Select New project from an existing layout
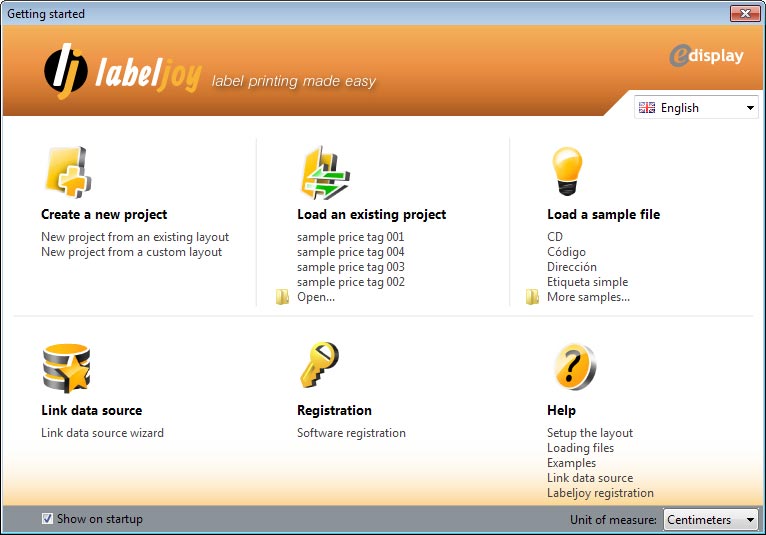The width and height of the screenshot is (766, 535). pos(135,237)
